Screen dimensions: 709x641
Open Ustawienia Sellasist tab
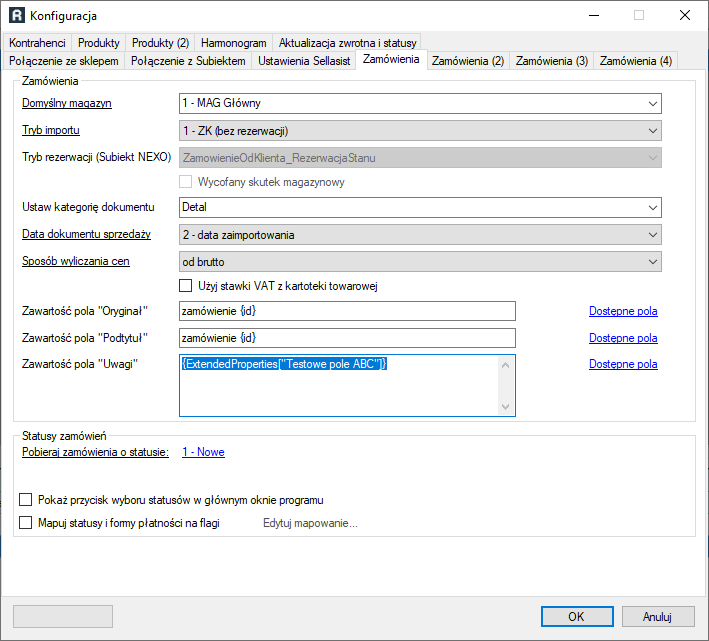click(304, 61)
